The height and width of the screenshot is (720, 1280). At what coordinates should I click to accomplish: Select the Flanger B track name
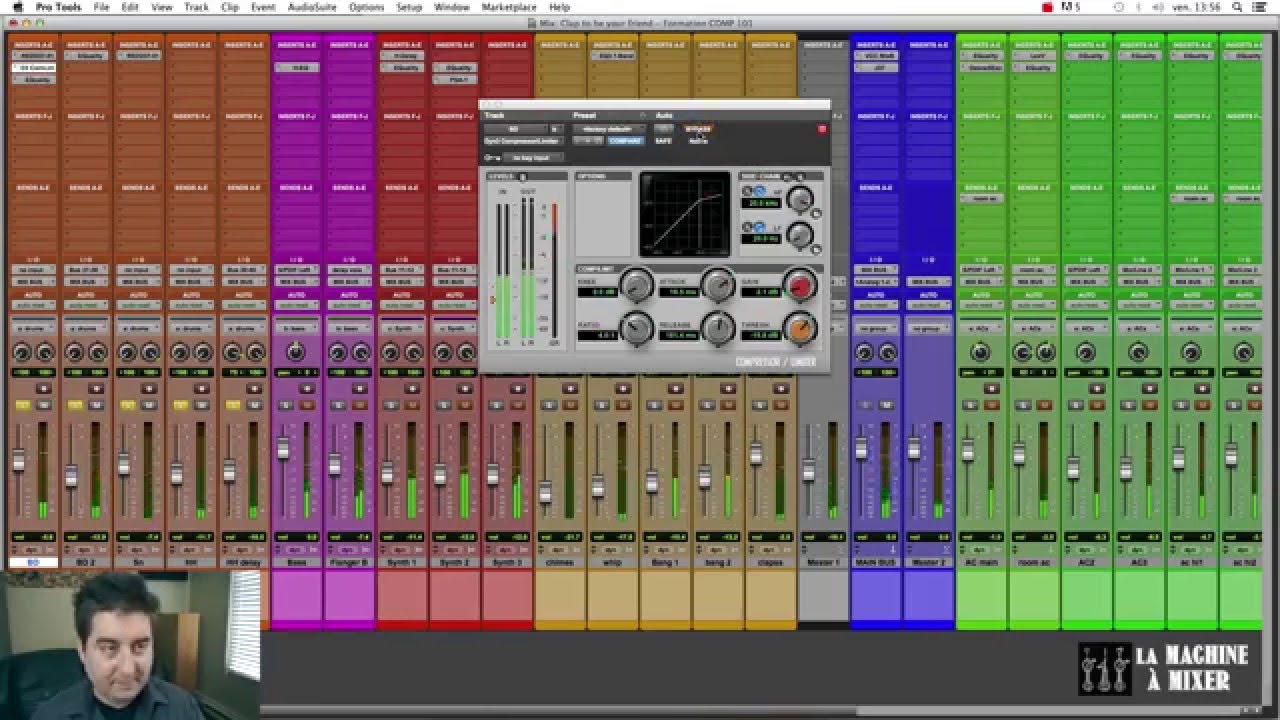349,562
